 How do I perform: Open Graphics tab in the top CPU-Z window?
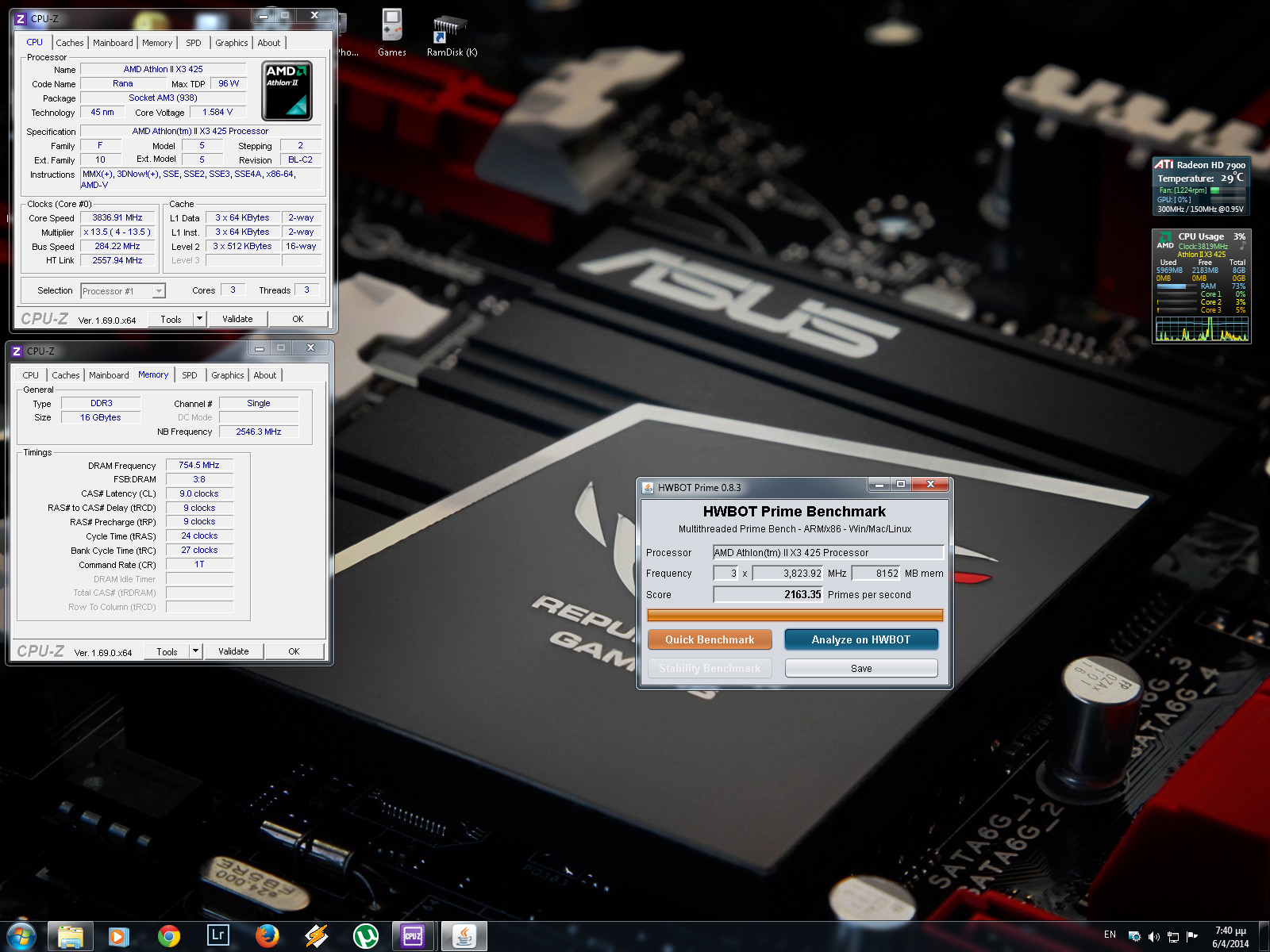[x=232, y=43]
